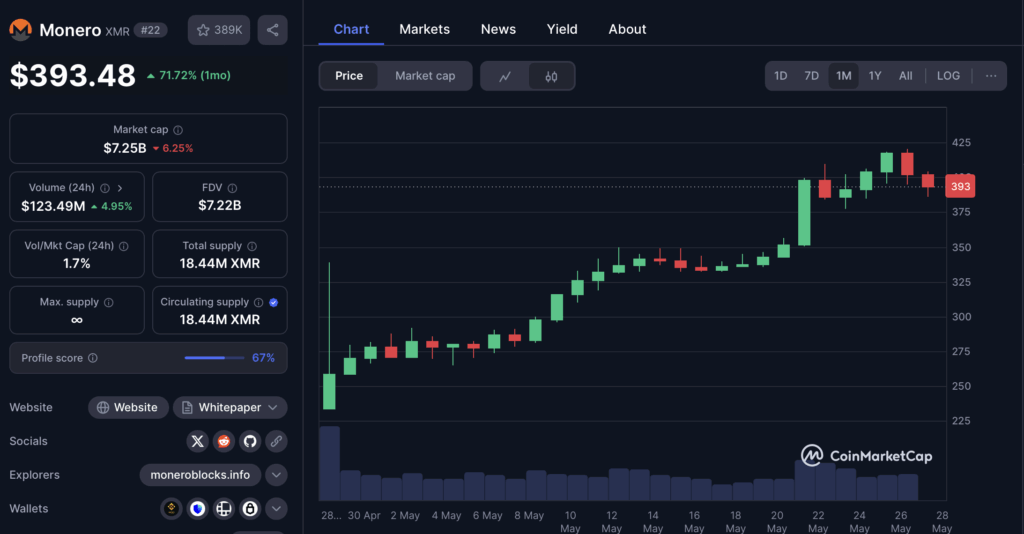The width and height of the screenshot is (1024, 534).
Task: Open Monero's Reddit community icon
Action: [223, 441]
